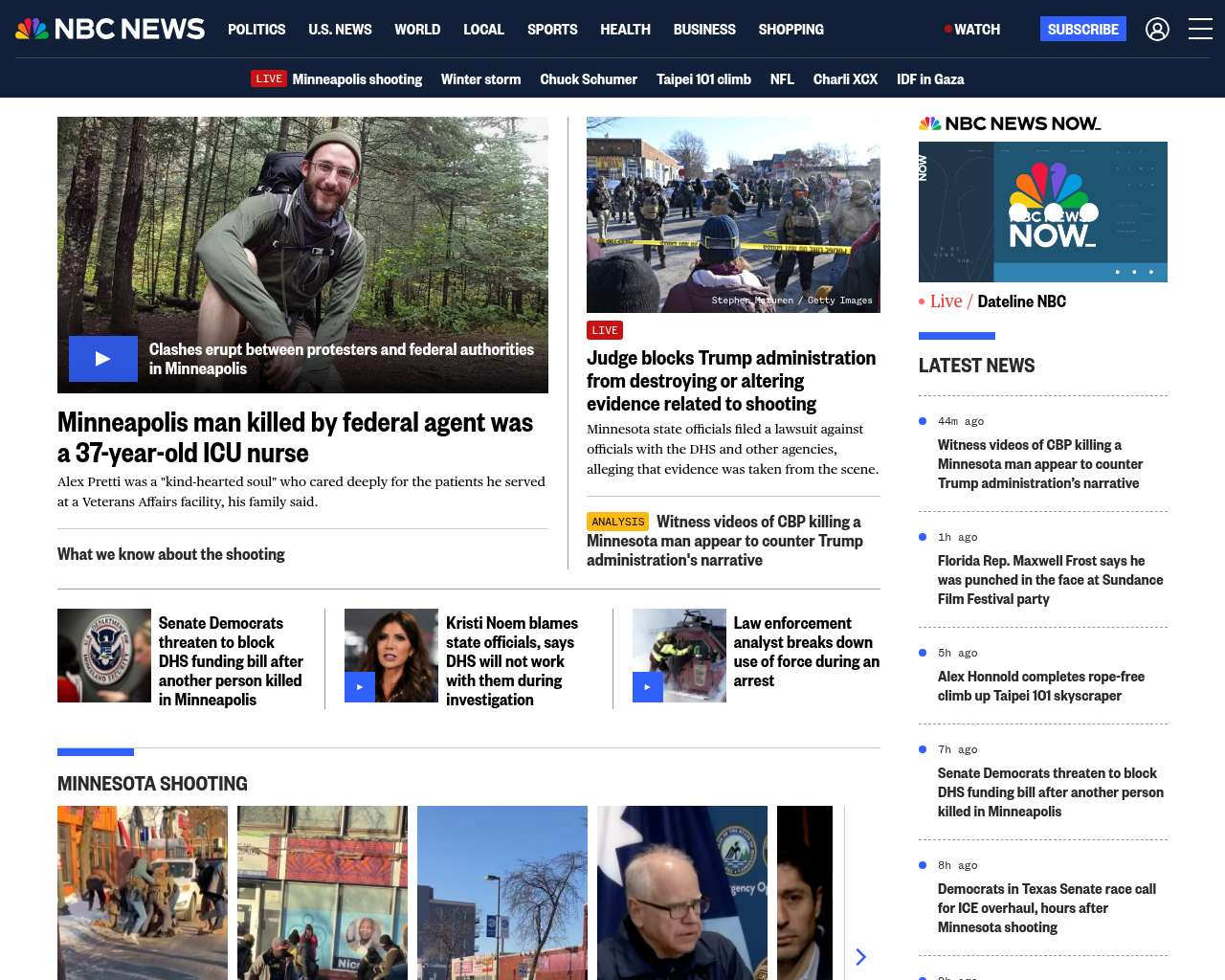Open the Senate Democrats DHS seal thumbnail
The width and height of the screenshot is (1225, 980).
point(104,656)
